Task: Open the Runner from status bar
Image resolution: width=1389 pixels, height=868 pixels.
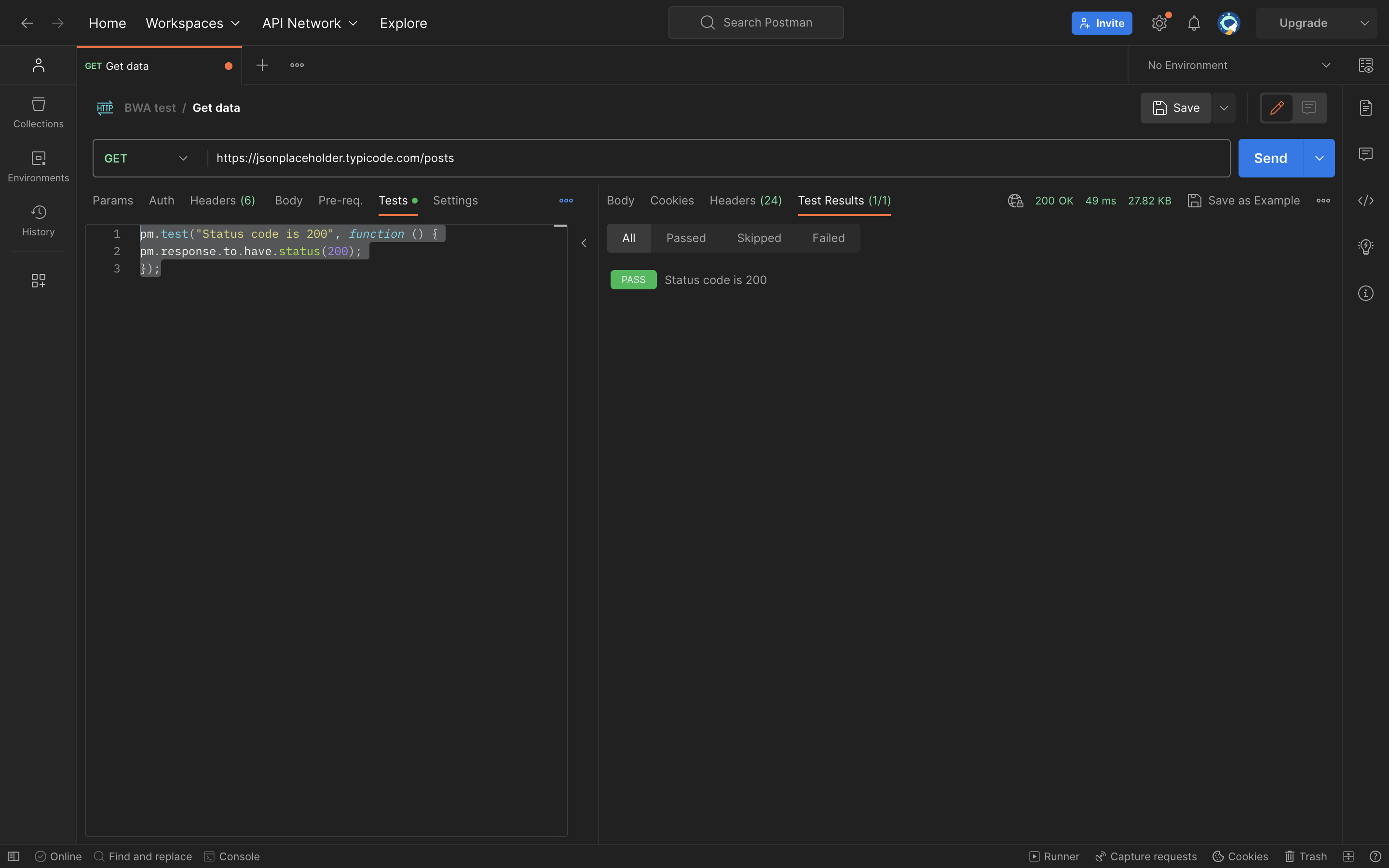Action: pyautogui.click(x=1054, y=856)
